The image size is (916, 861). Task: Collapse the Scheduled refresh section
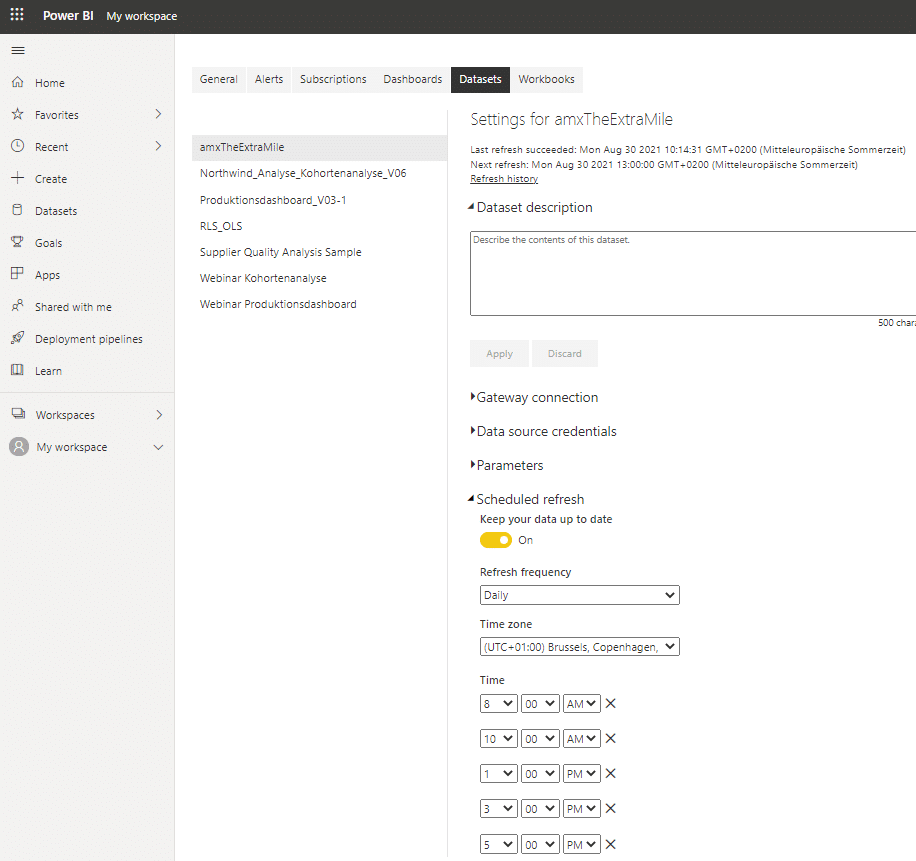(526, 499)
